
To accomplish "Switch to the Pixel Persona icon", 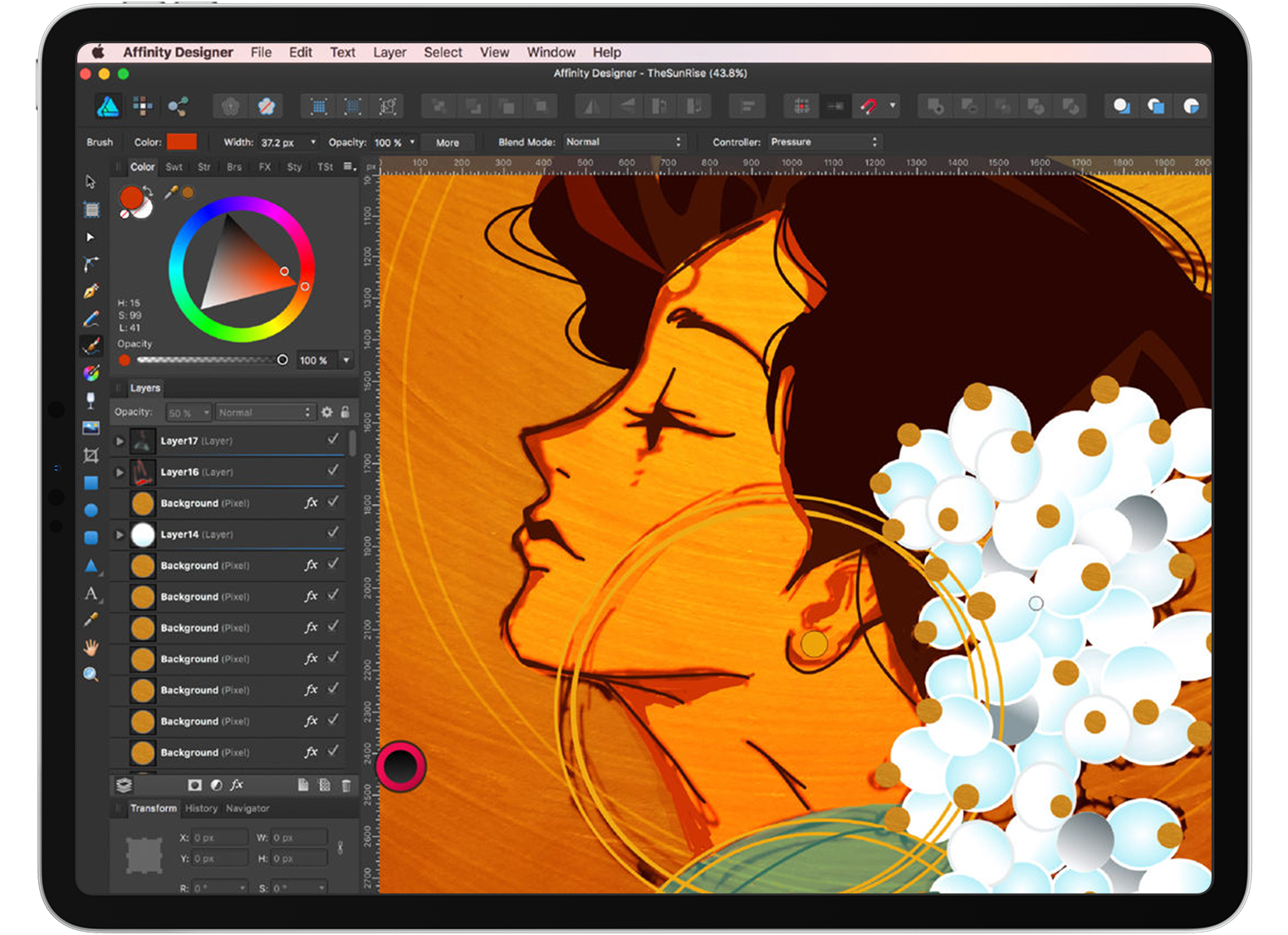I will (x=143, y=106).
